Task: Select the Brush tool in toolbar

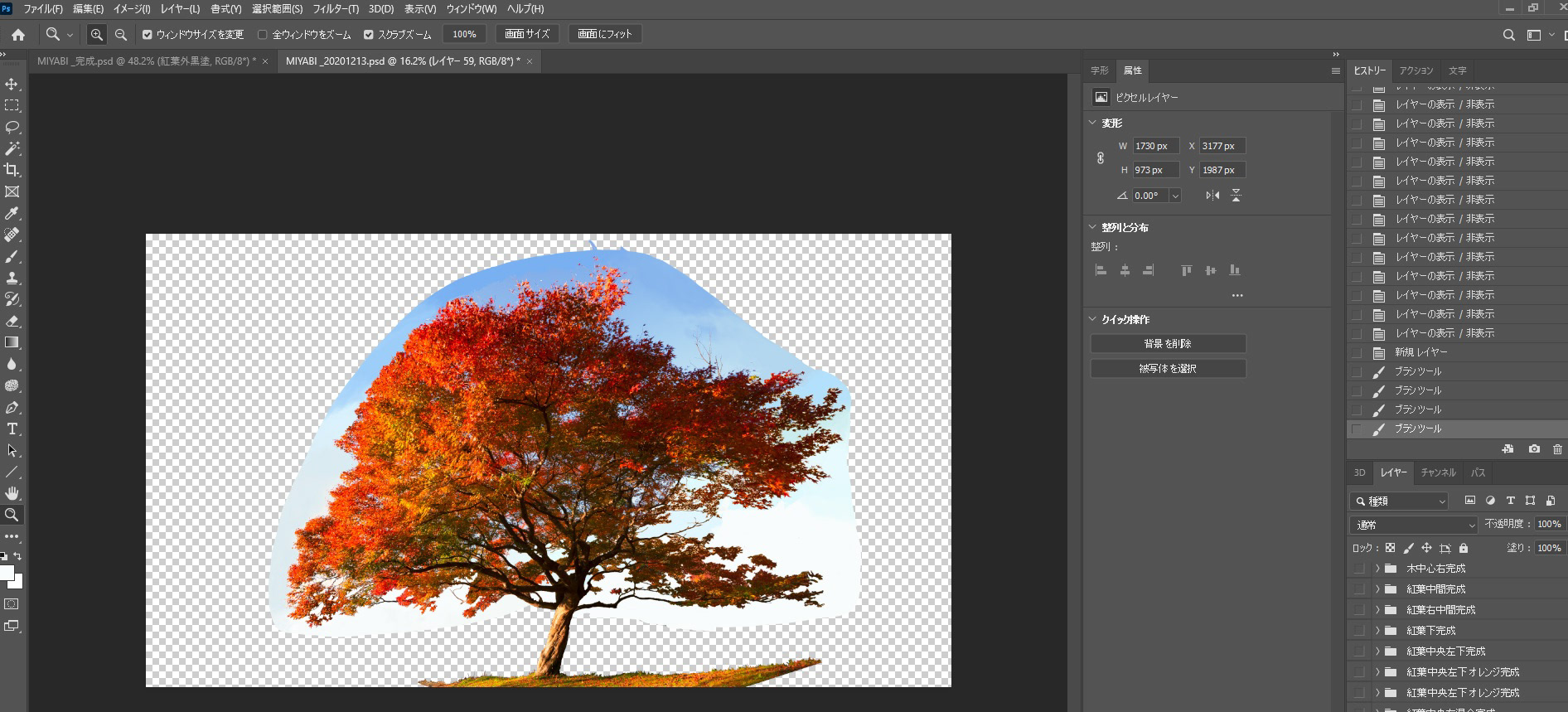Action: [x=12, y=257]
